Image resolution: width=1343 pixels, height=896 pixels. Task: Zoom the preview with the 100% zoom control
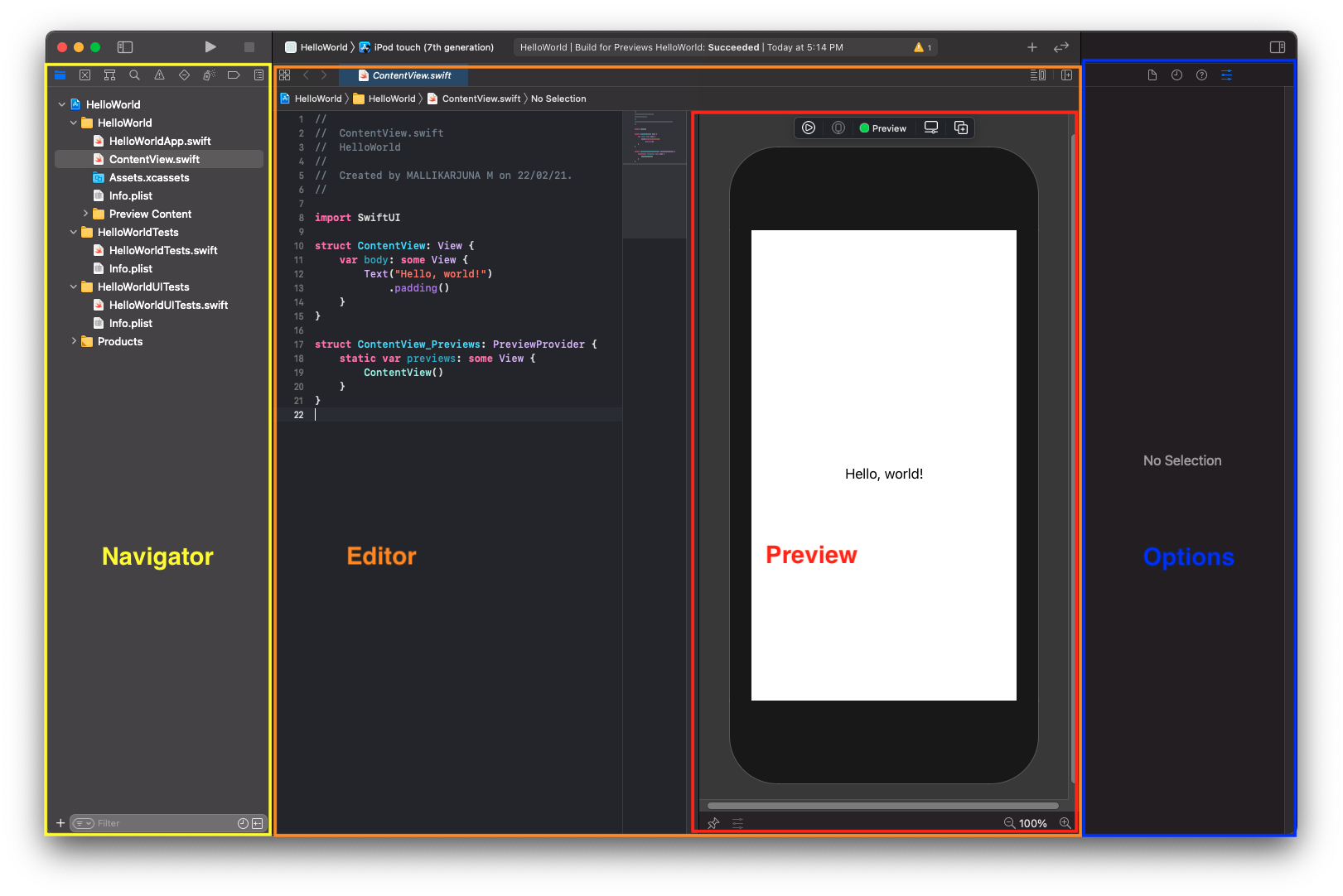coord(1033,822)
